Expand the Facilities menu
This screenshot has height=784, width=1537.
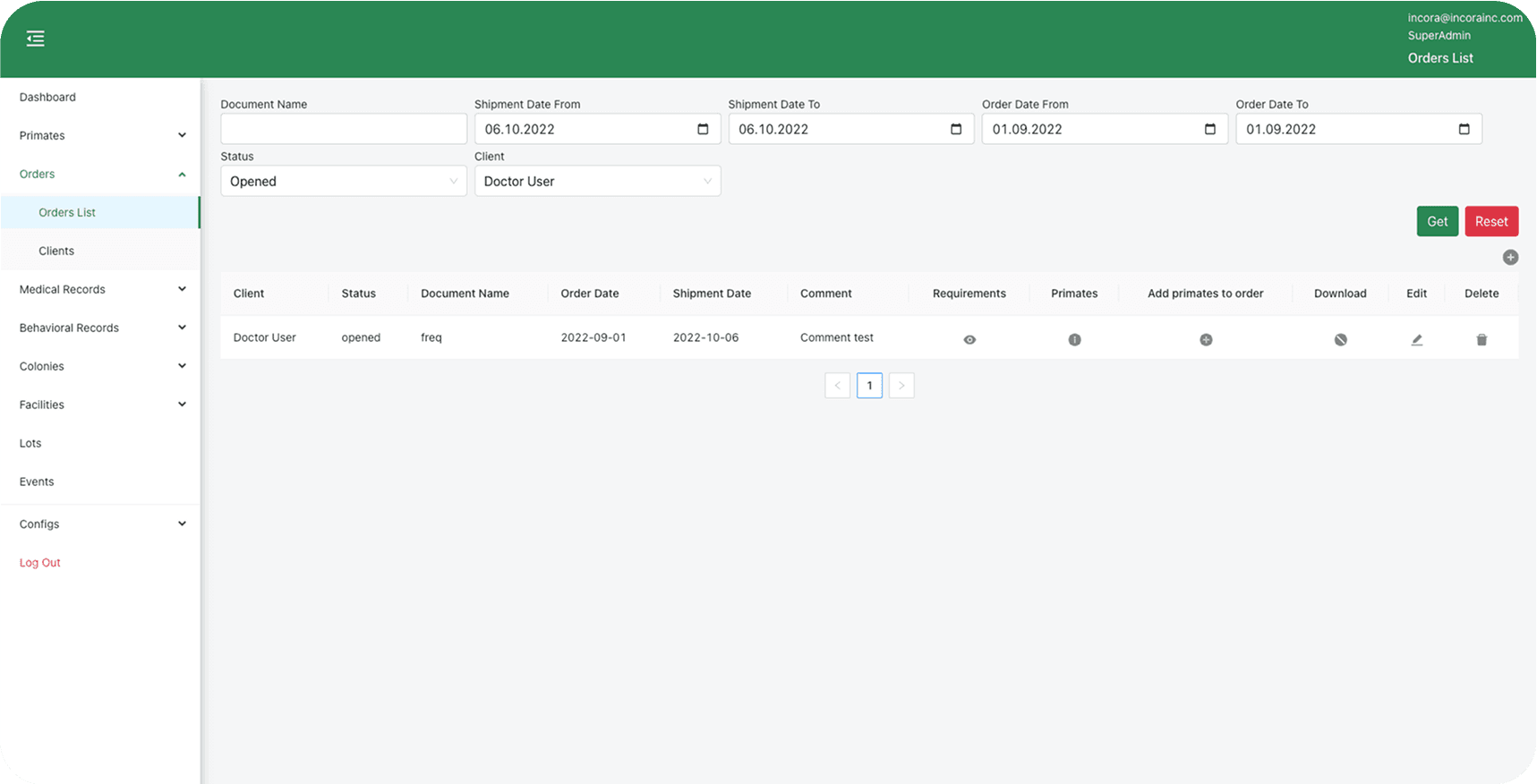(x=100, y=405)
